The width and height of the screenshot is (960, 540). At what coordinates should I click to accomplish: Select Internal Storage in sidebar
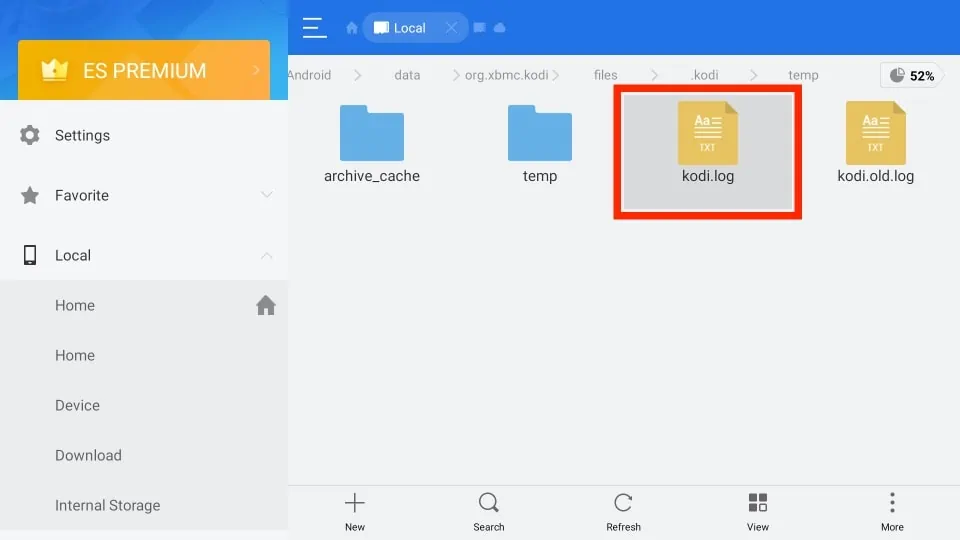[x=144, y=505]
